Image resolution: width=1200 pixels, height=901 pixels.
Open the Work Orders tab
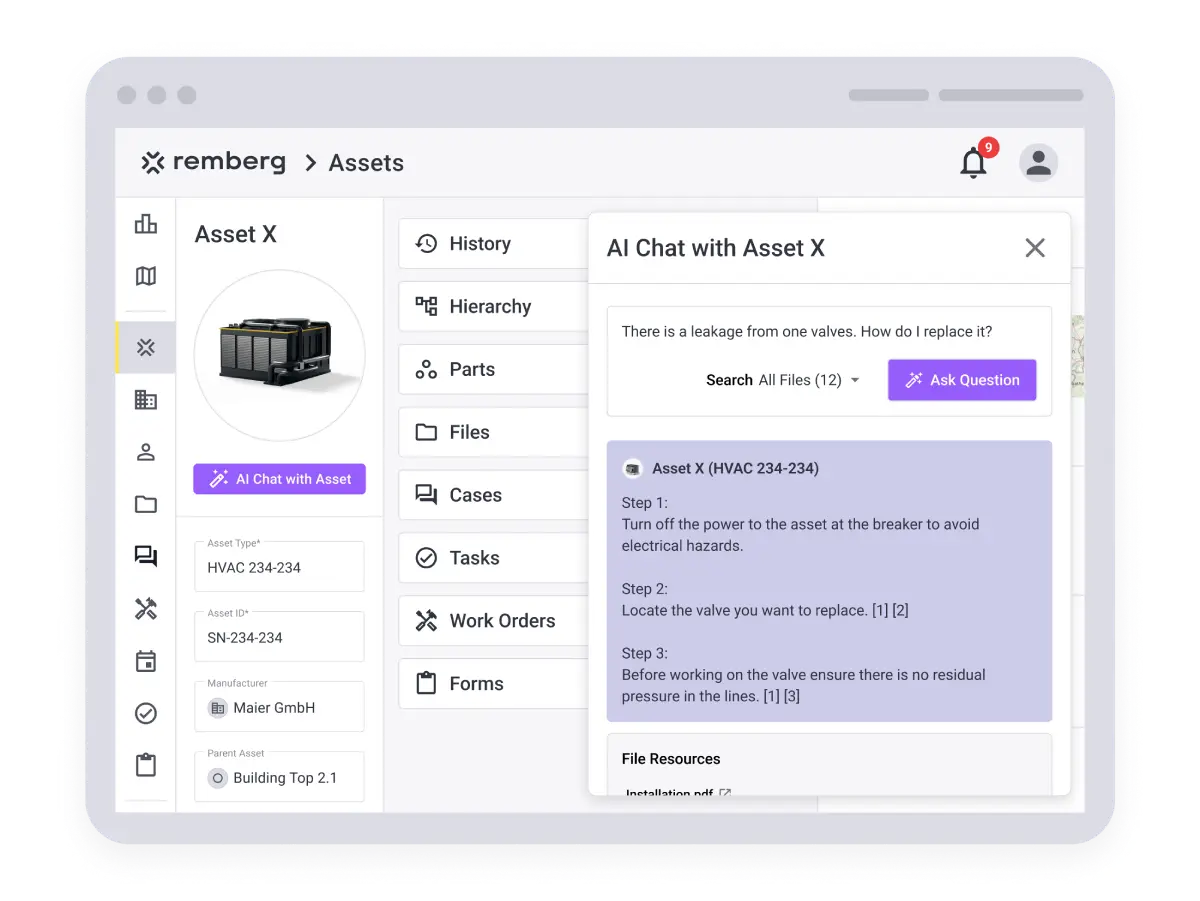(x=494, y=621)
